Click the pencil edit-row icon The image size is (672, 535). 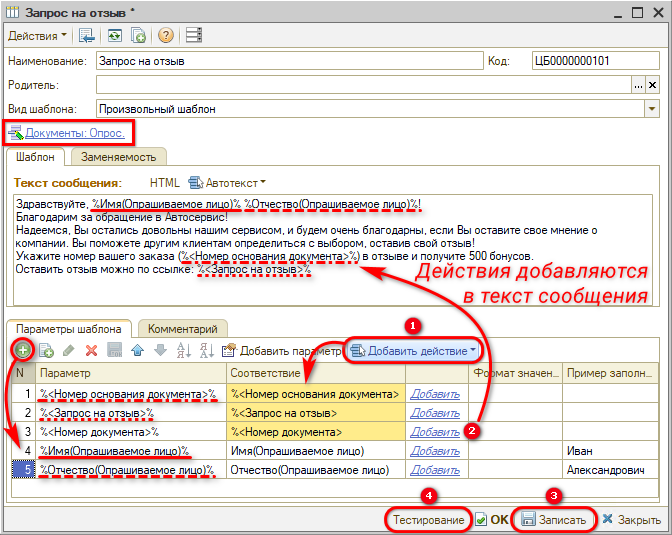coord(69,351)
